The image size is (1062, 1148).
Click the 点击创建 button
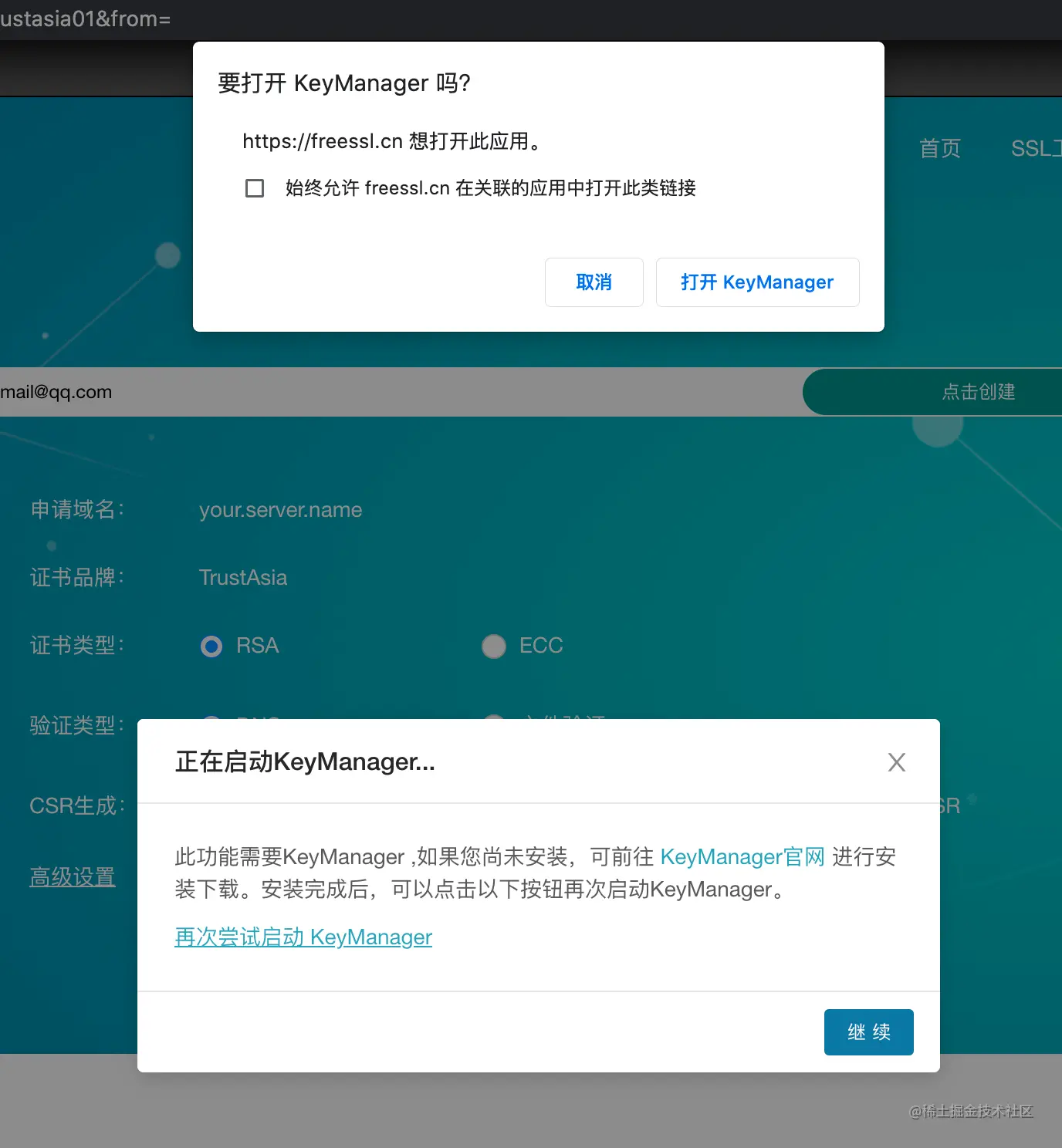932,392
